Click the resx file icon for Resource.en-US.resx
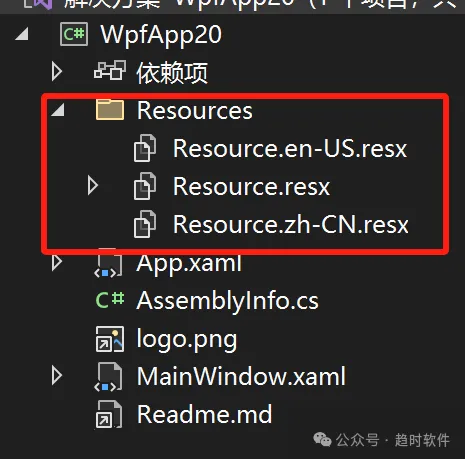This screenshot has width=465, height=459. pyautogui.click(x=145, y=148)
